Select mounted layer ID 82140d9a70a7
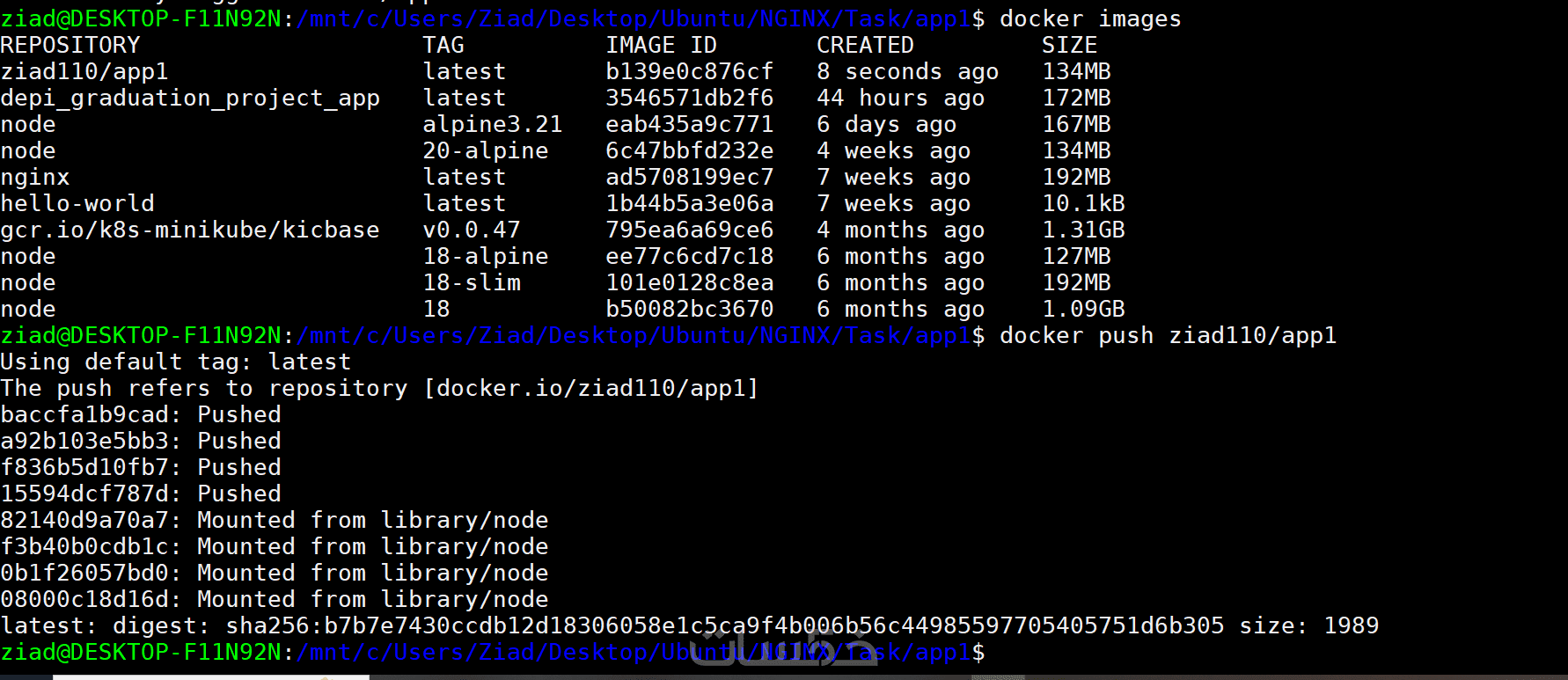This screenshot has height=680, width=1568. click(84, 520)
